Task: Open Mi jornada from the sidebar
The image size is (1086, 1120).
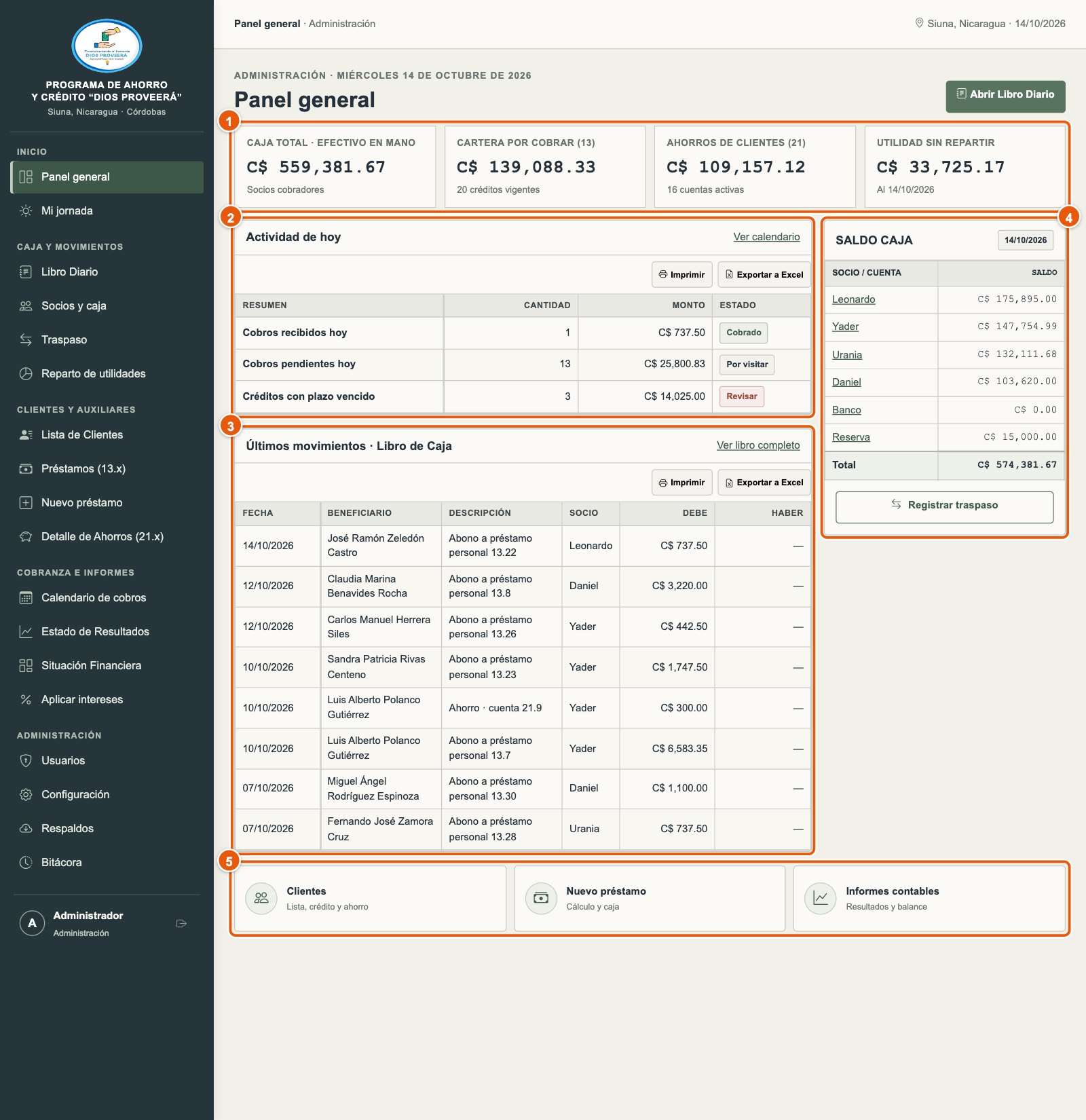Action: point(107,210)
